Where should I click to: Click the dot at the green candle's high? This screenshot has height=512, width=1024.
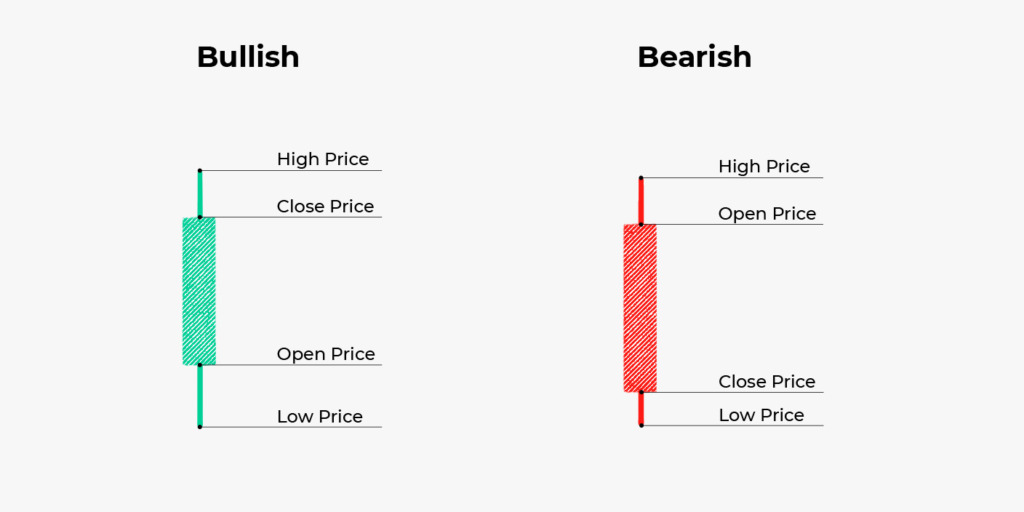coord(200,171)
